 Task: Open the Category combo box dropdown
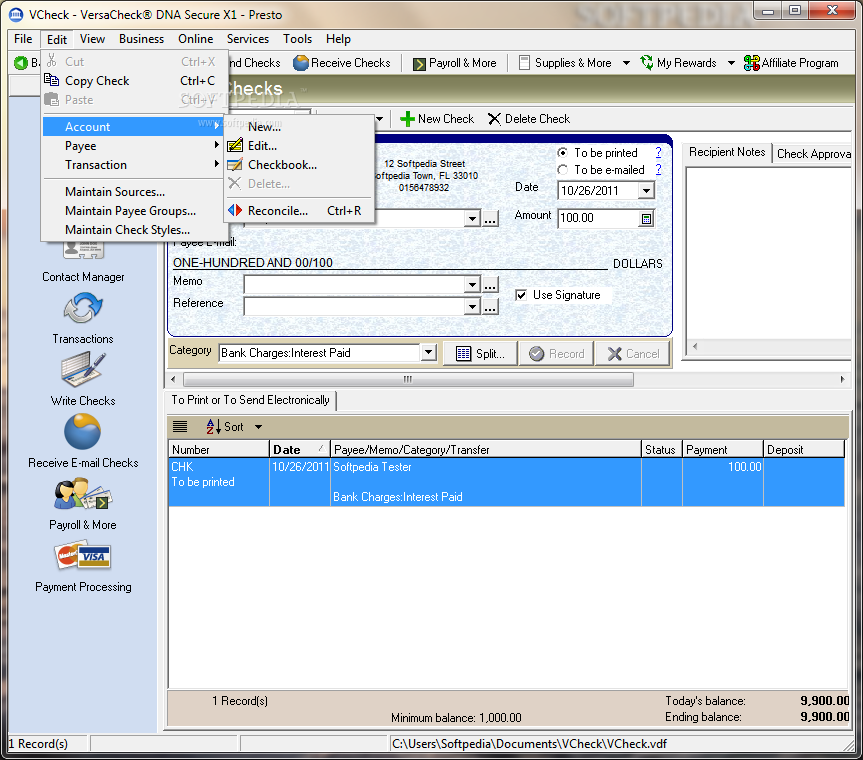coord(429,352)
